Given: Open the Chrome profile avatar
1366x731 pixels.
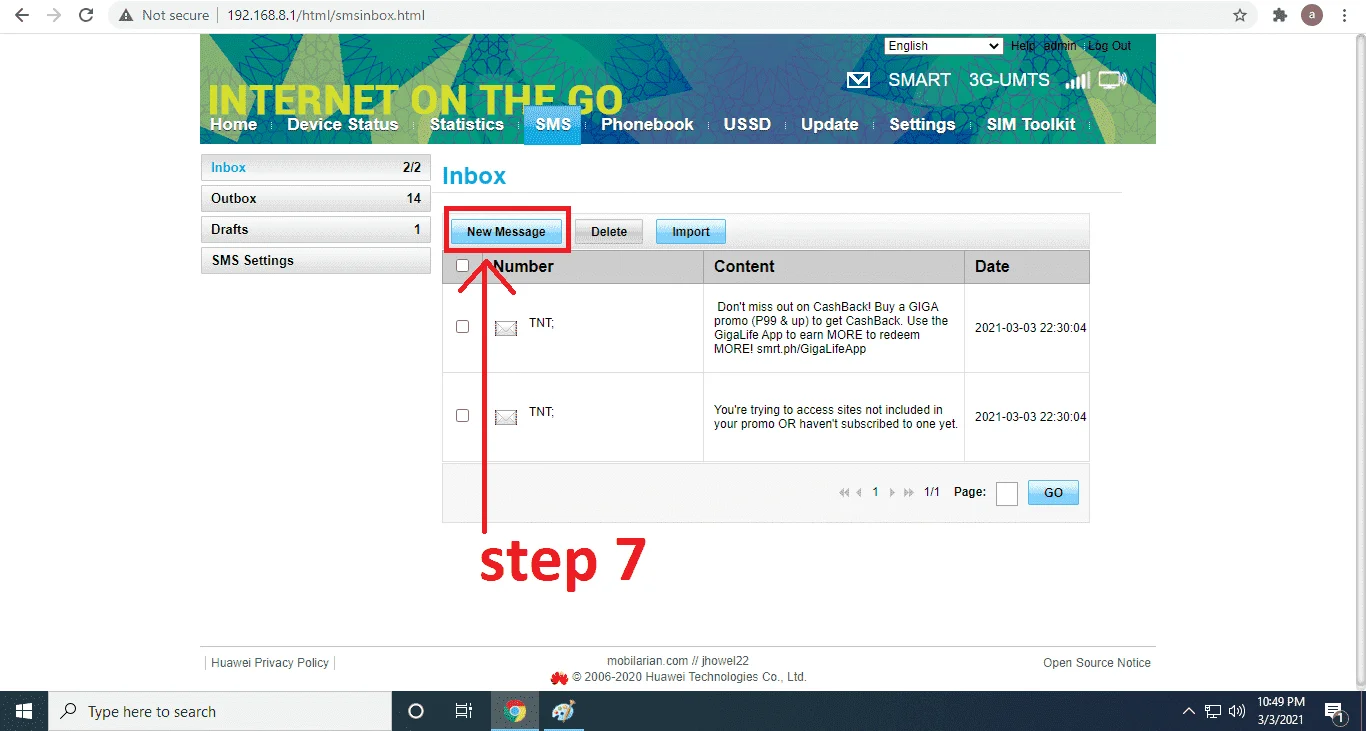Looking at the screenshot, I should point(1312,15).
